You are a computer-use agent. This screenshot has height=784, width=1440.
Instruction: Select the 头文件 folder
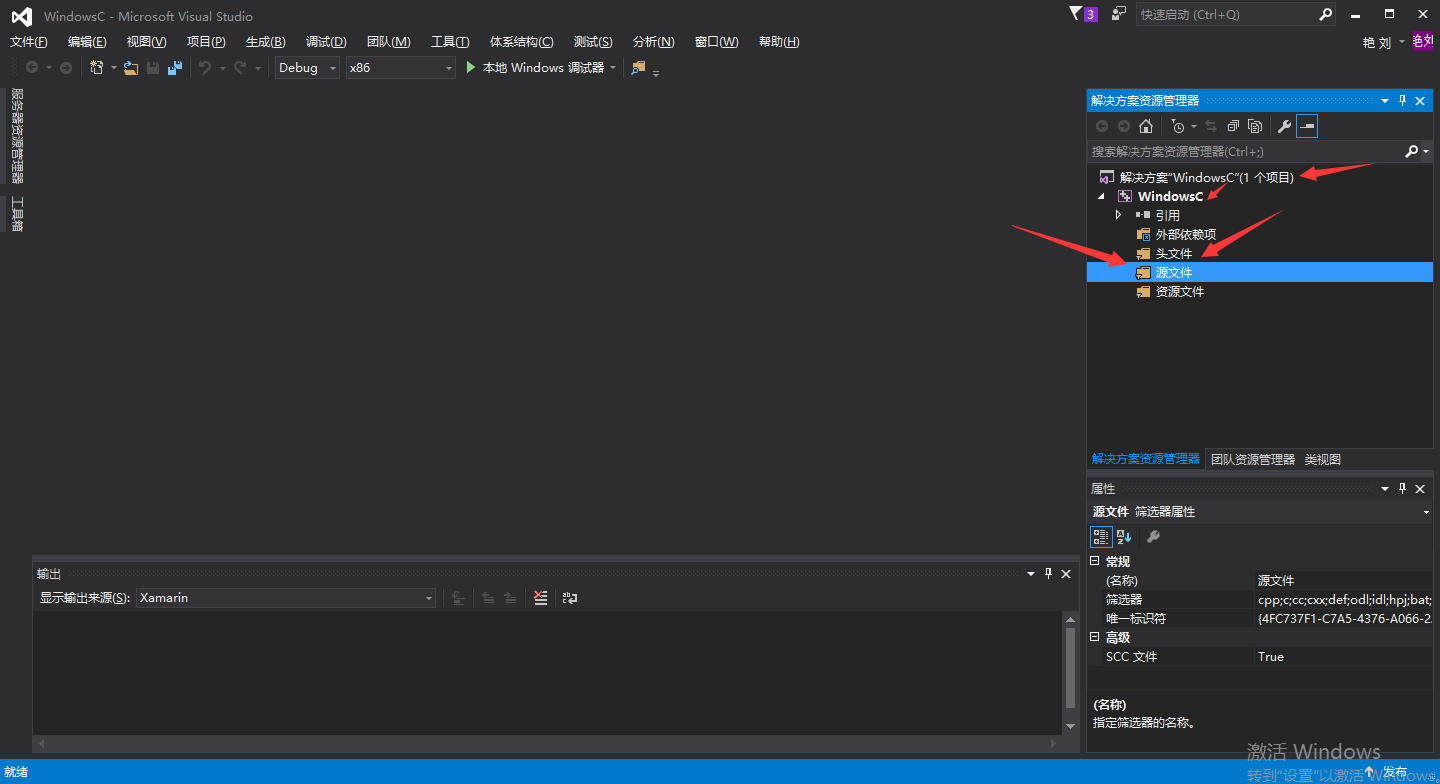pos(1173,253)
